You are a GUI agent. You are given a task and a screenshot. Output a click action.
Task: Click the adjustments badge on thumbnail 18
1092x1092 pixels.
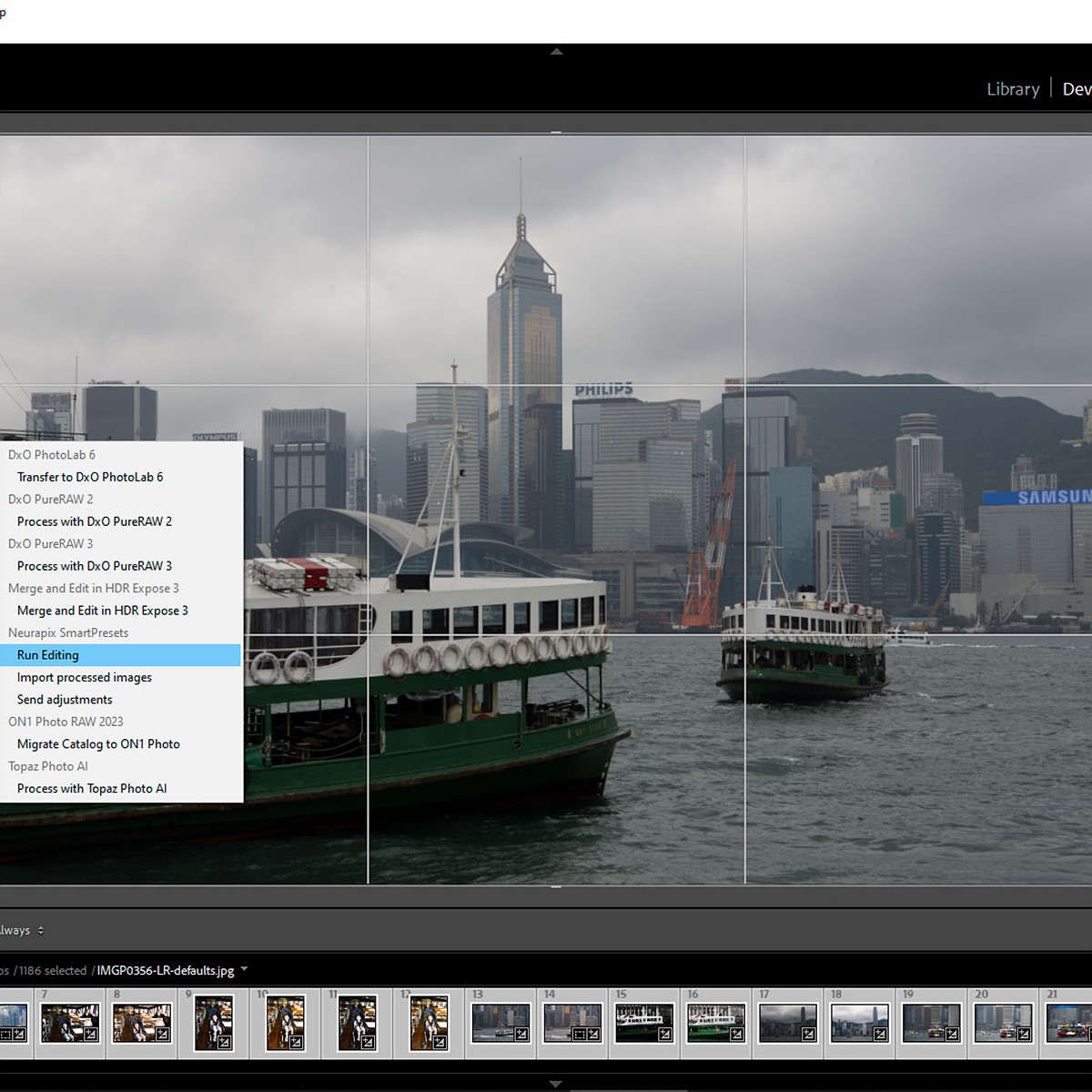click(x=880, y=1034)
